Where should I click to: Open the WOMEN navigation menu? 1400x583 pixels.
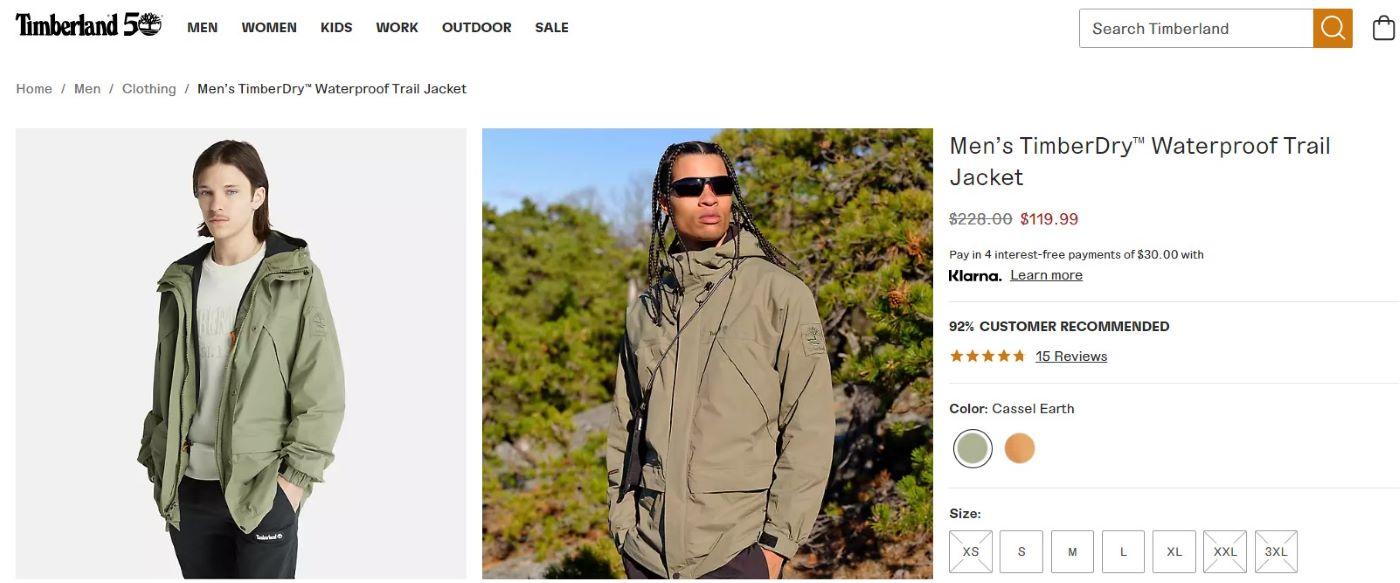coord(269,28)
